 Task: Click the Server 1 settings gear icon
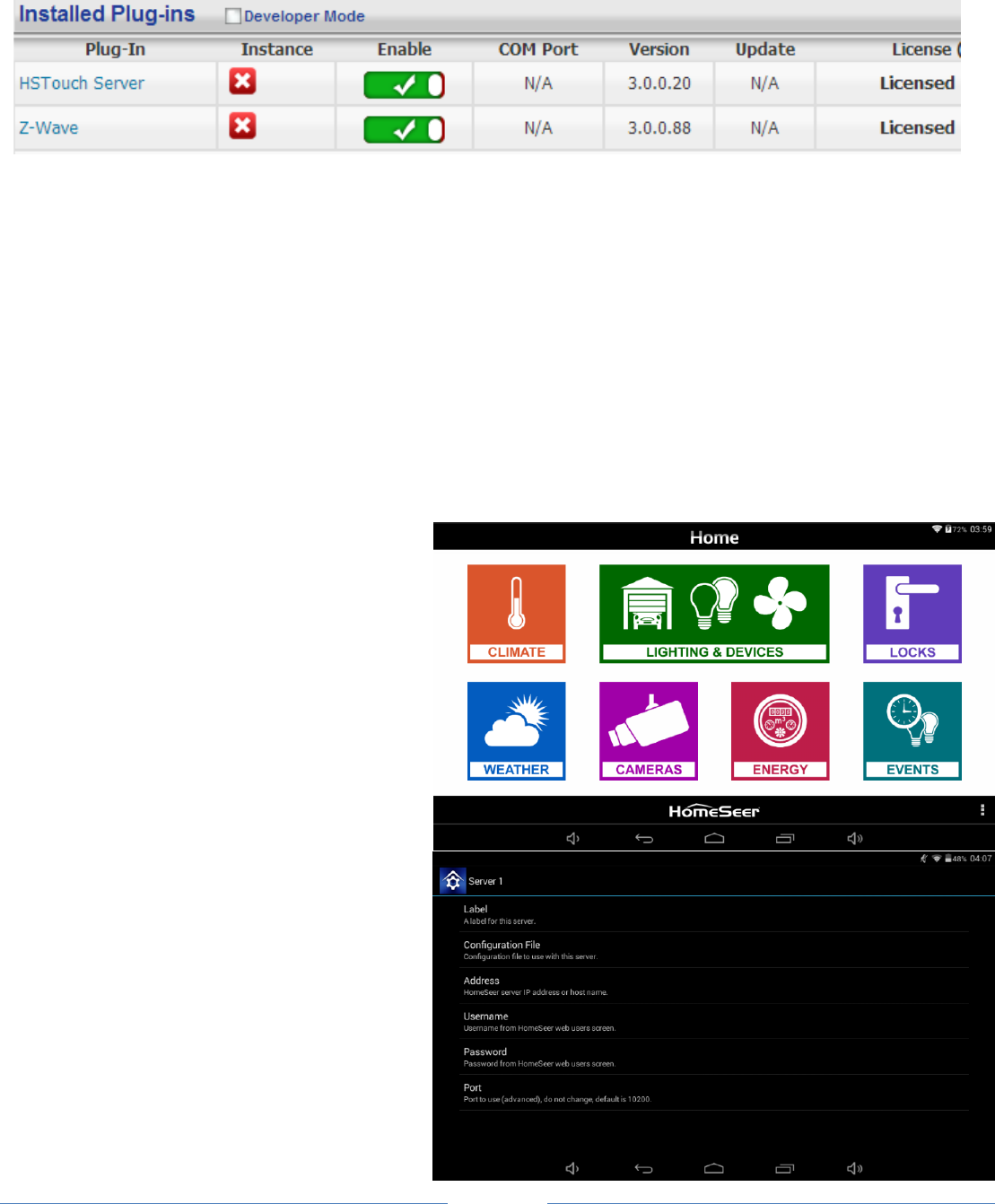tap(452, 881)
